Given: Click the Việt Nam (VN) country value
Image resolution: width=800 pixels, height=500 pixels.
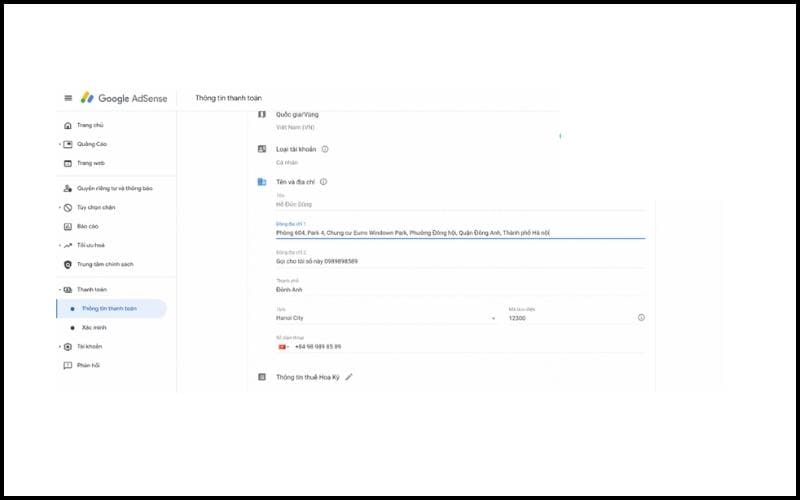Looking at the screenshot, I should (295, 128).
